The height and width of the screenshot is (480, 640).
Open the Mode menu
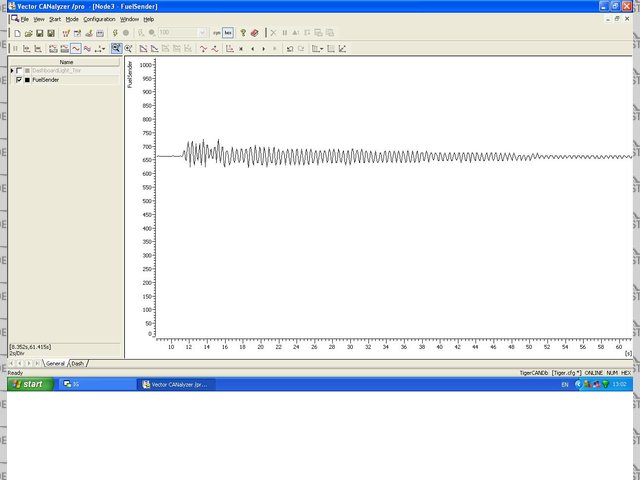(x=72, y=19)
